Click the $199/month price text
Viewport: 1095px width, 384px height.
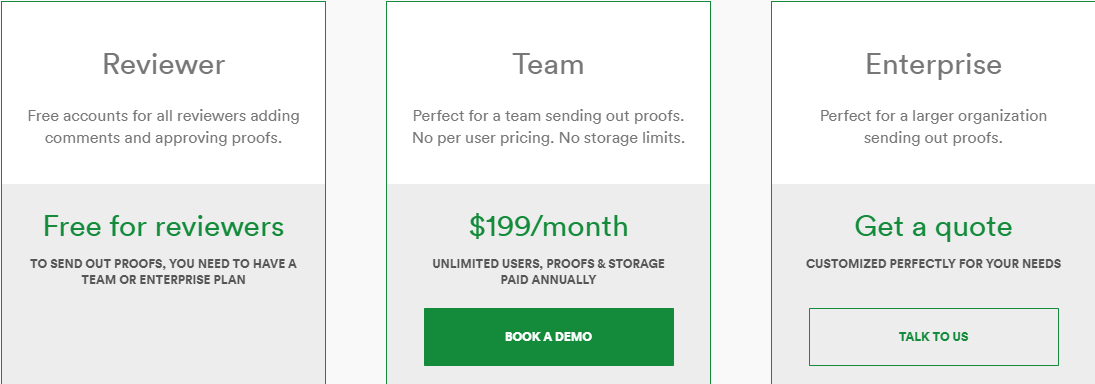548,226
